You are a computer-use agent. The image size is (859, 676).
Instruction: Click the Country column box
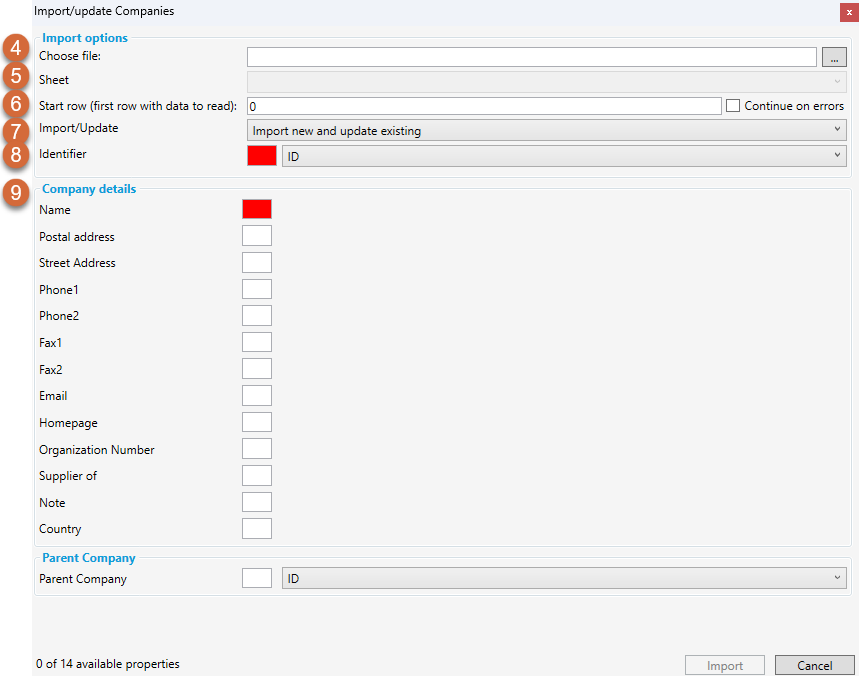257,529
